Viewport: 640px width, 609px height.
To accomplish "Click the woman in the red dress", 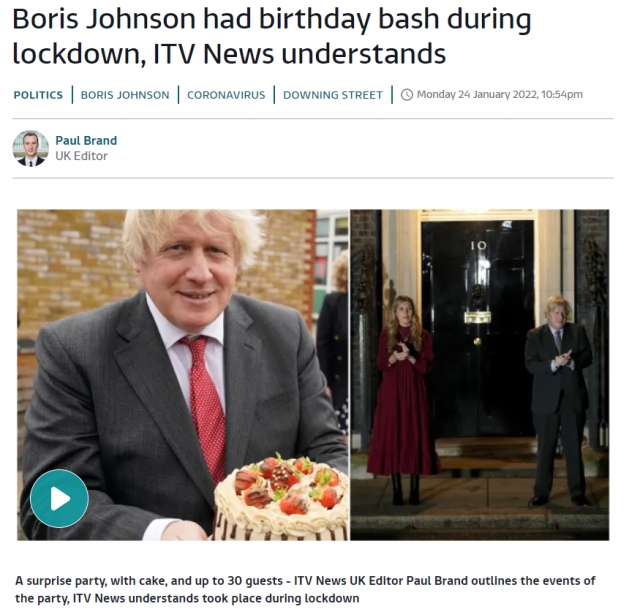I will pyautogui.click(x=401, y=400).
